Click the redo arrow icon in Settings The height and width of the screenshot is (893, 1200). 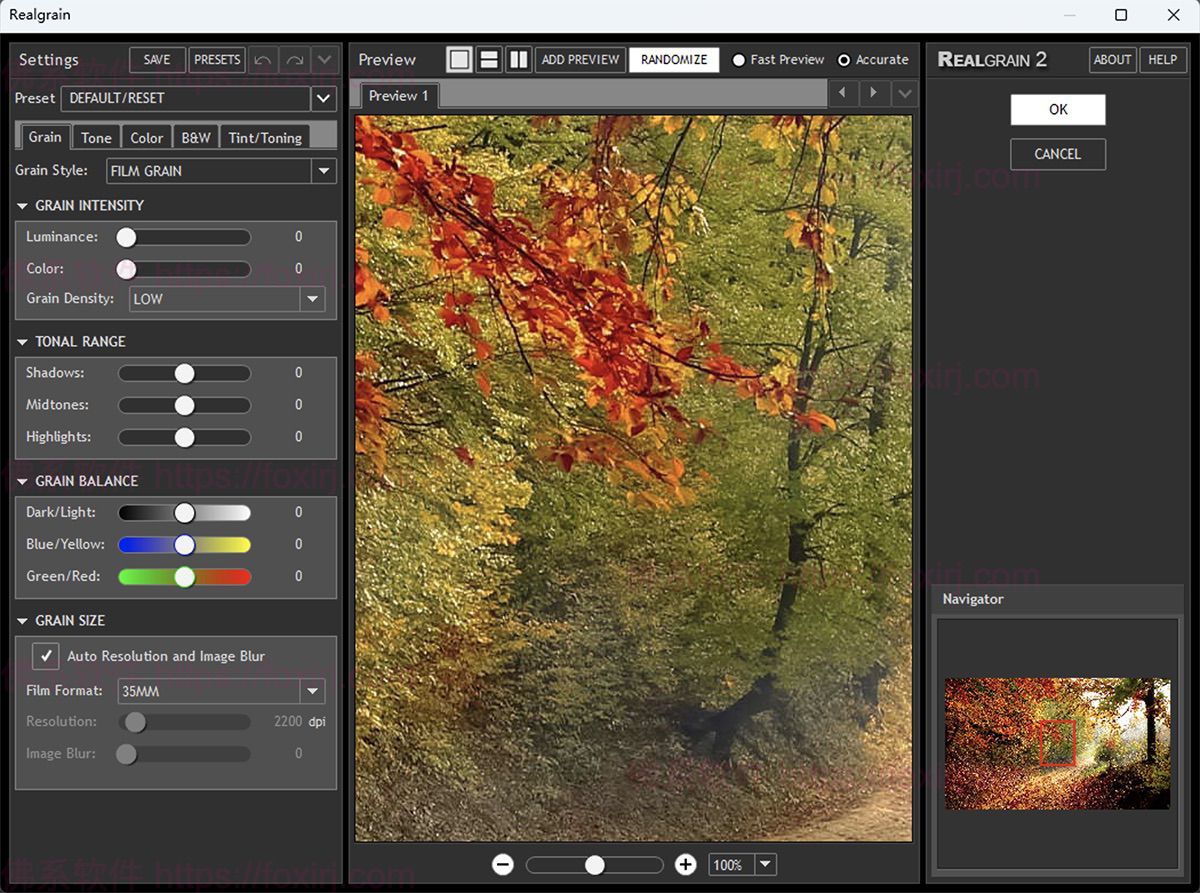pos(294,60)
